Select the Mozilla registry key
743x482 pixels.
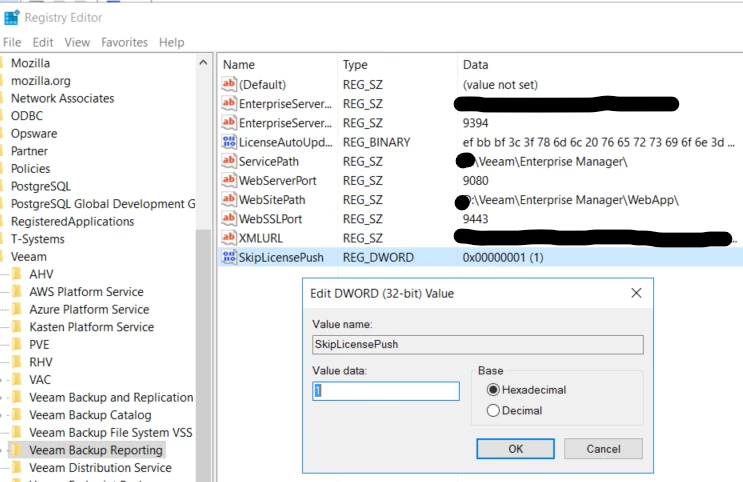coord(30,63)
